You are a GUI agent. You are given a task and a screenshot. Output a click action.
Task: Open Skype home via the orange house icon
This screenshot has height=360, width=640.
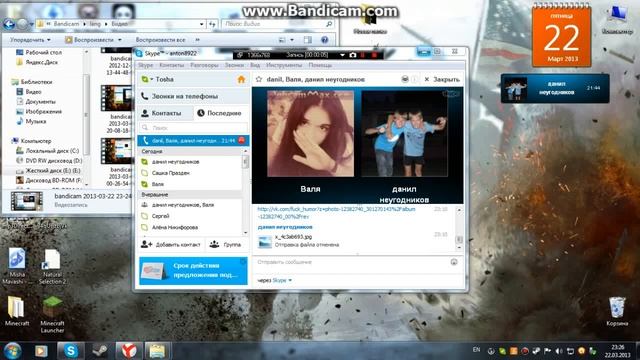(241, 79)
